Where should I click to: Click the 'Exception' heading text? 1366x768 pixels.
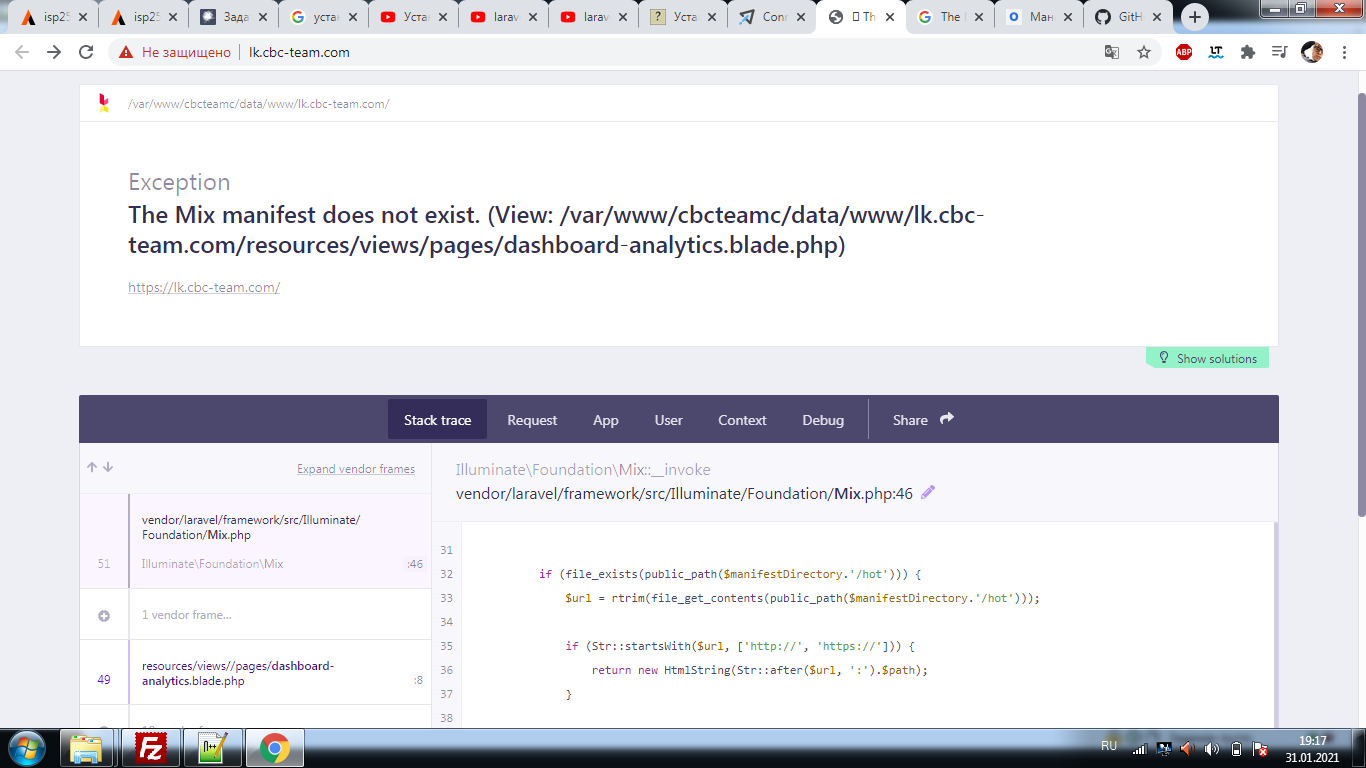pyautogui.click(x=179, y=182)
